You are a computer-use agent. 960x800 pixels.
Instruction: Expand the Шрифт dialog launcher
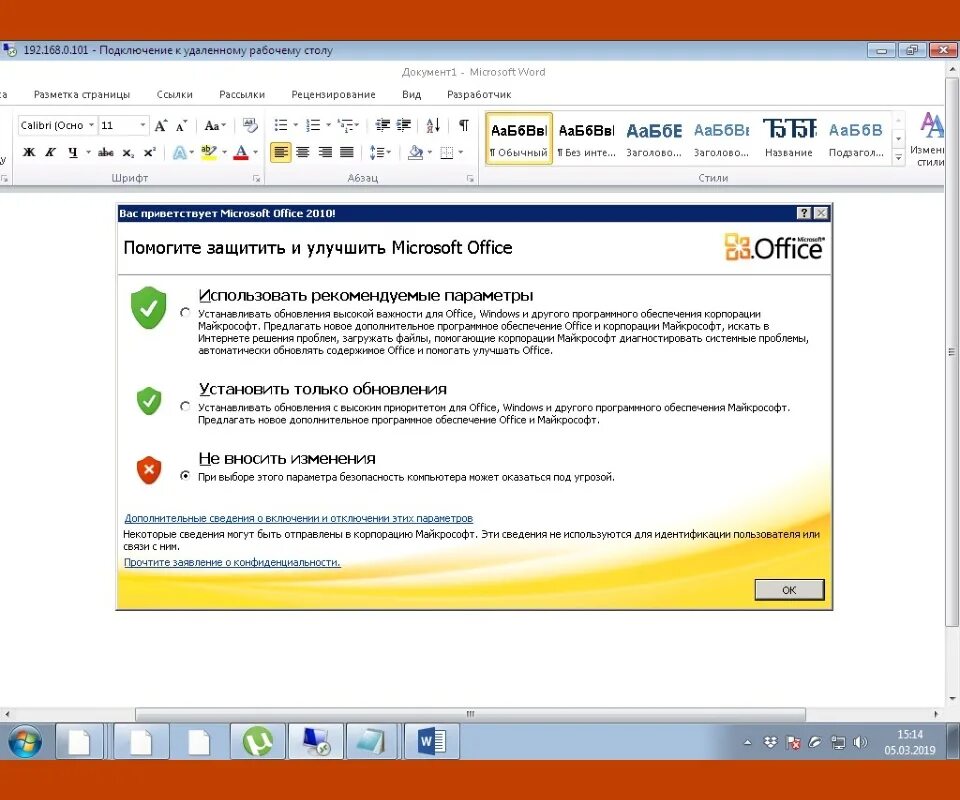[x=257, y=179]
